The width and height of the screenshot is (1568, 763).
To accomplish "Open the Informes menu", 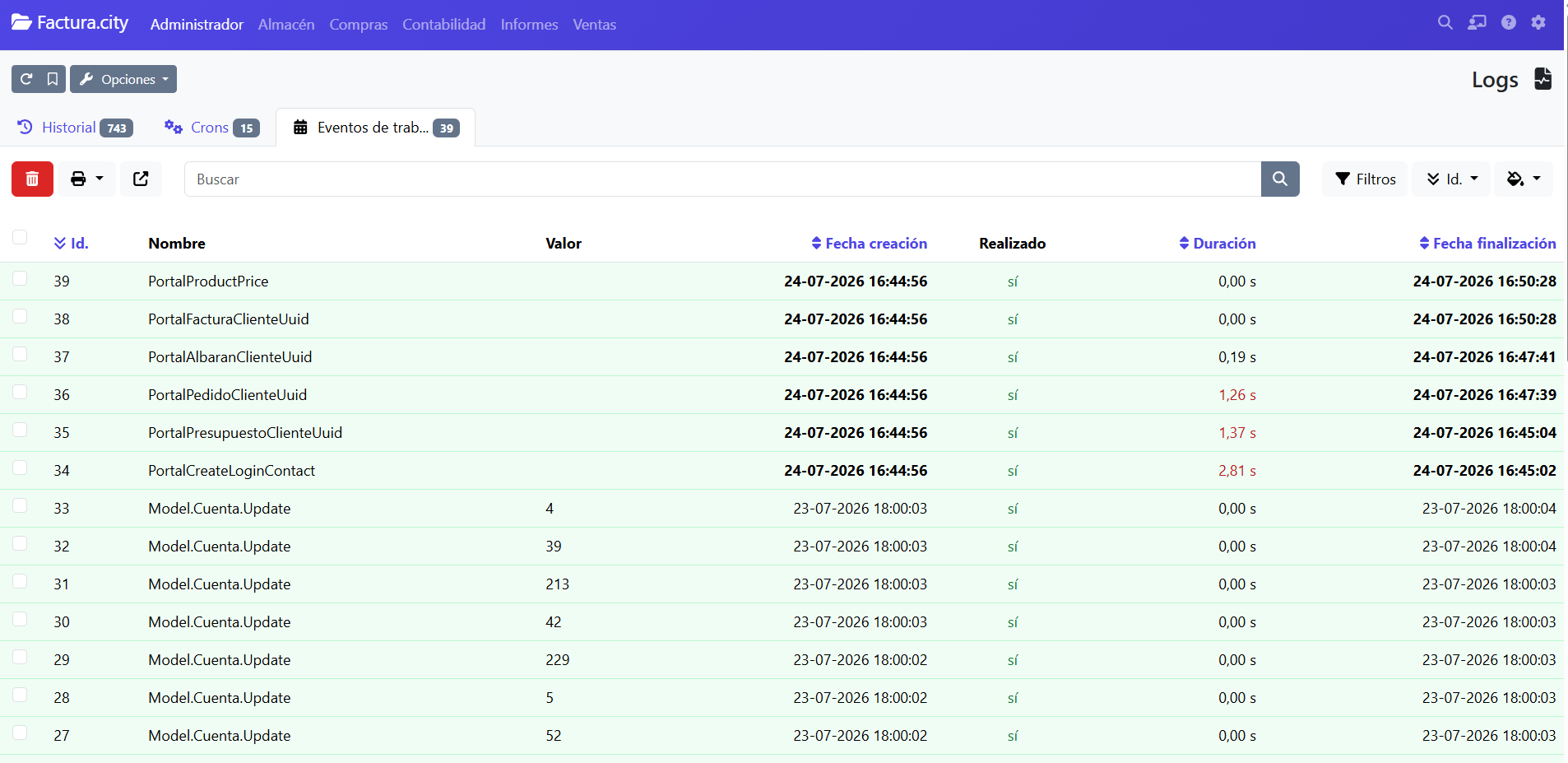I will coord(529,25).
